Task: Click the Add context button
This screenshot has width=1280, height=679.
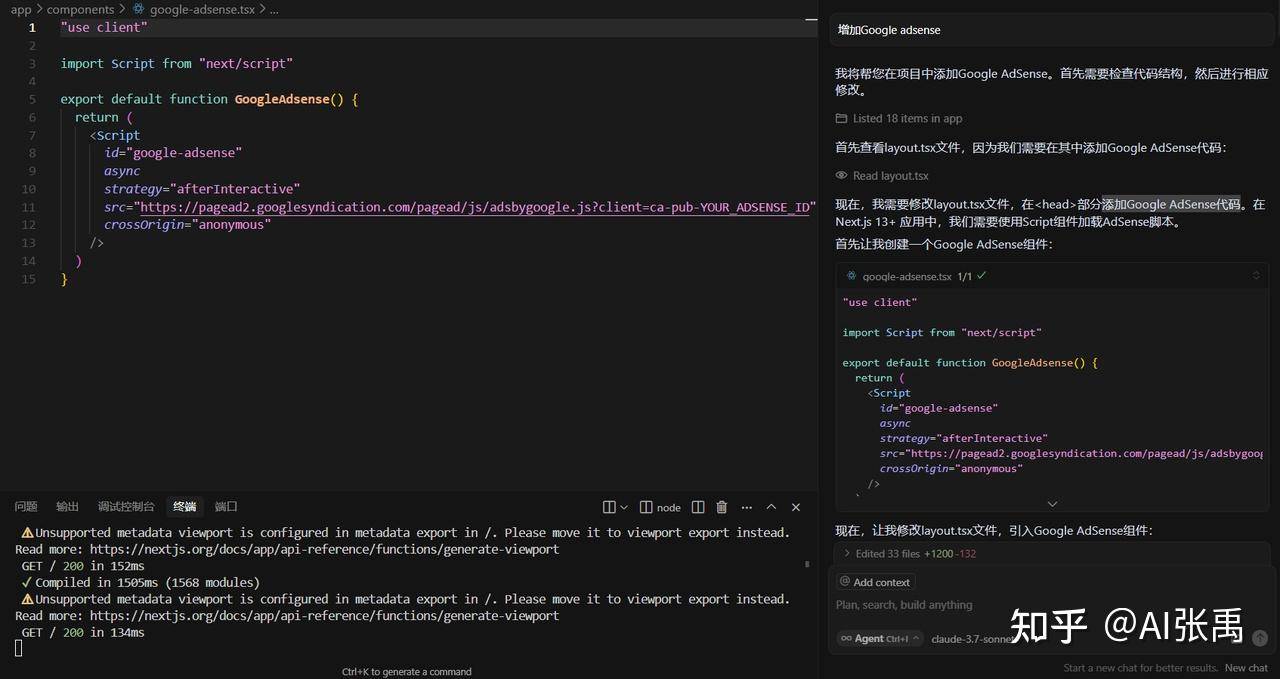Action: click(x=875, y=582)
